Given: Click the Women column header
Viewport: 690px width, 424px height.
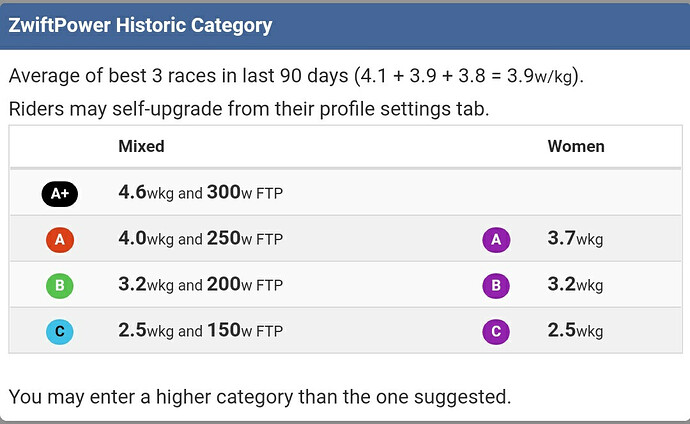Looking at the screenshot, I should click(x=576, y=146).
